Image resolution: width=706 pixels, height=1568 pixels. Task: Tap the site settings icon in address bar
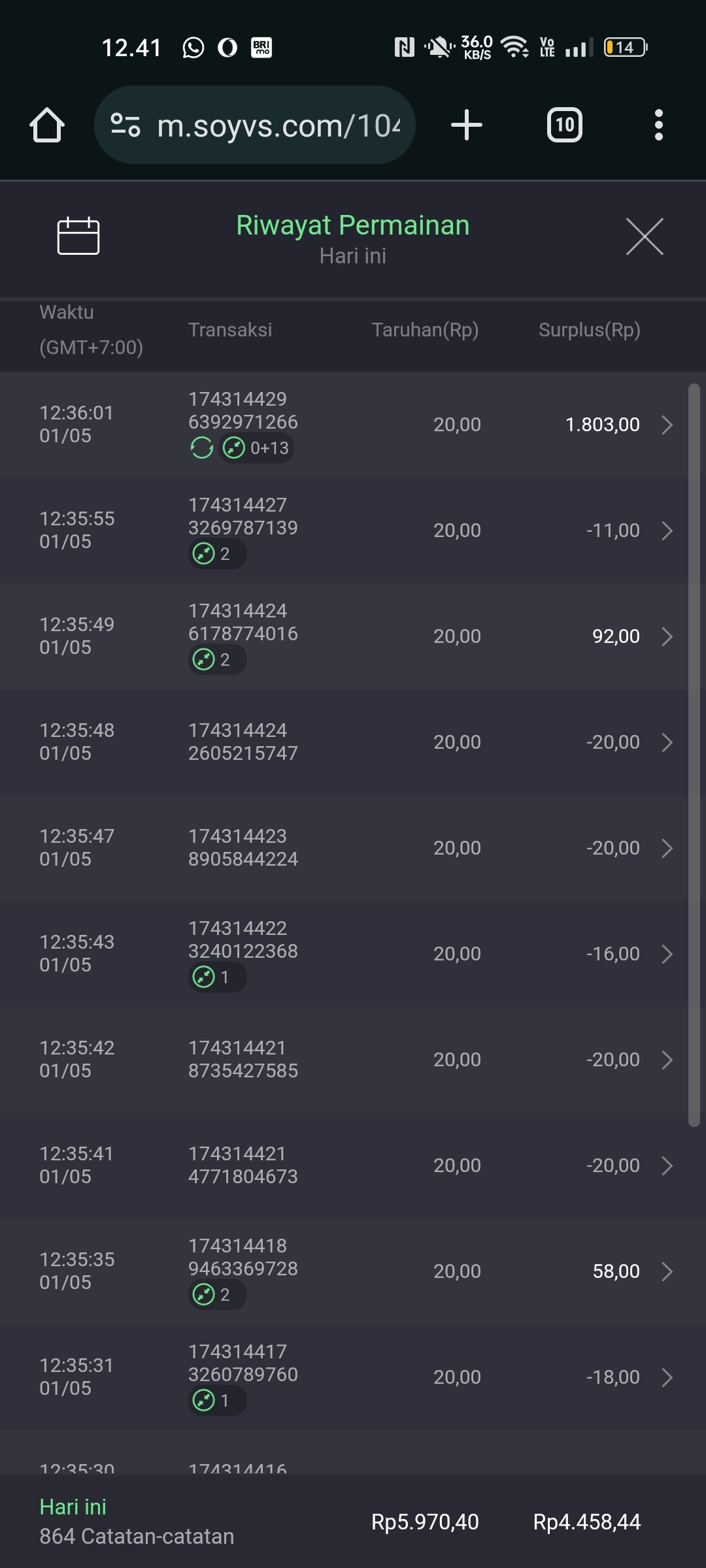click(x=126, y=125)
